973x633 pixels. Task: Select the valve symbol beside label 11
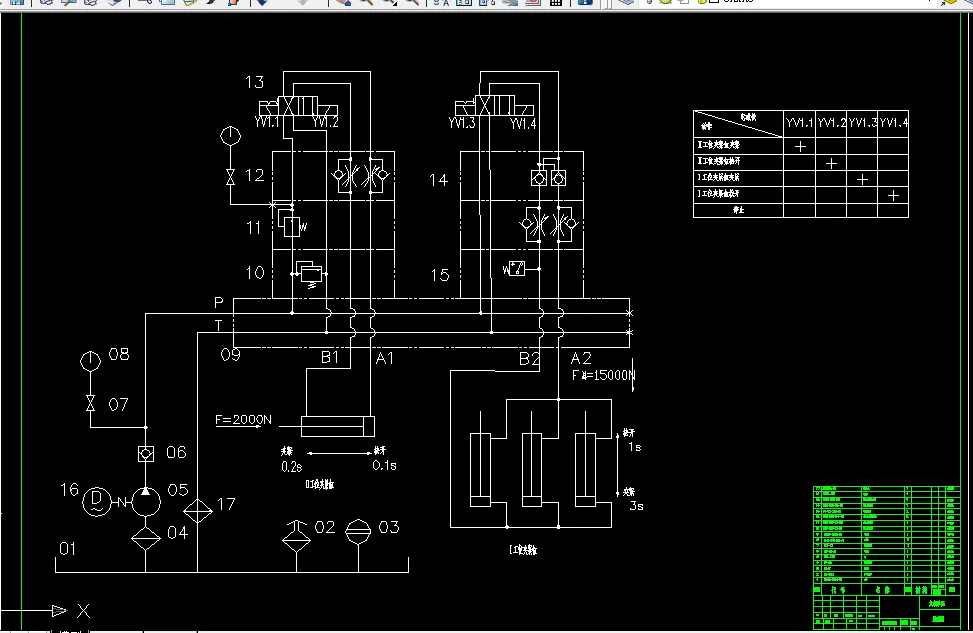(x=291, y=222)
